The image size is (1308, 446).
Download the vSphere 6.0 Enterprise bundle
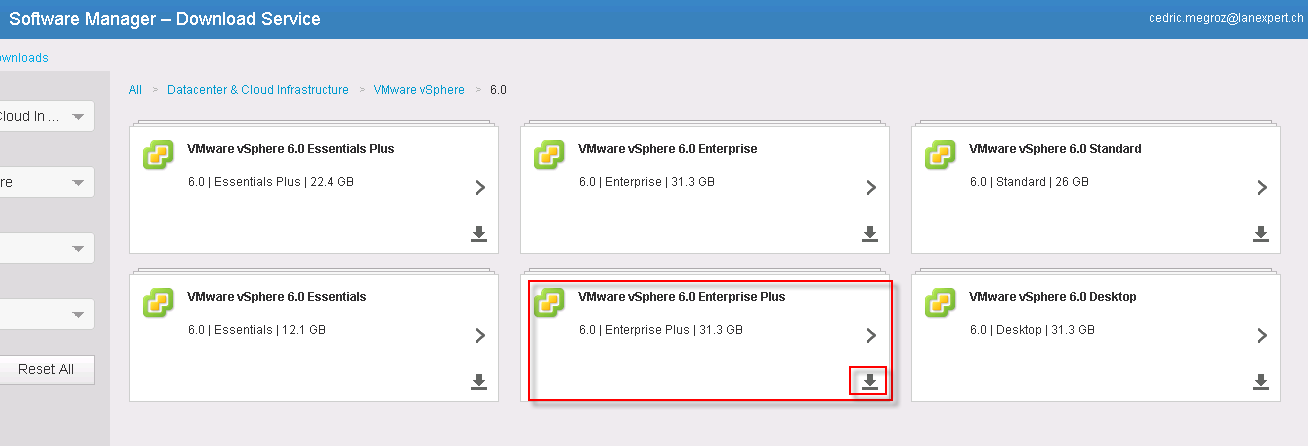point(870,233)
